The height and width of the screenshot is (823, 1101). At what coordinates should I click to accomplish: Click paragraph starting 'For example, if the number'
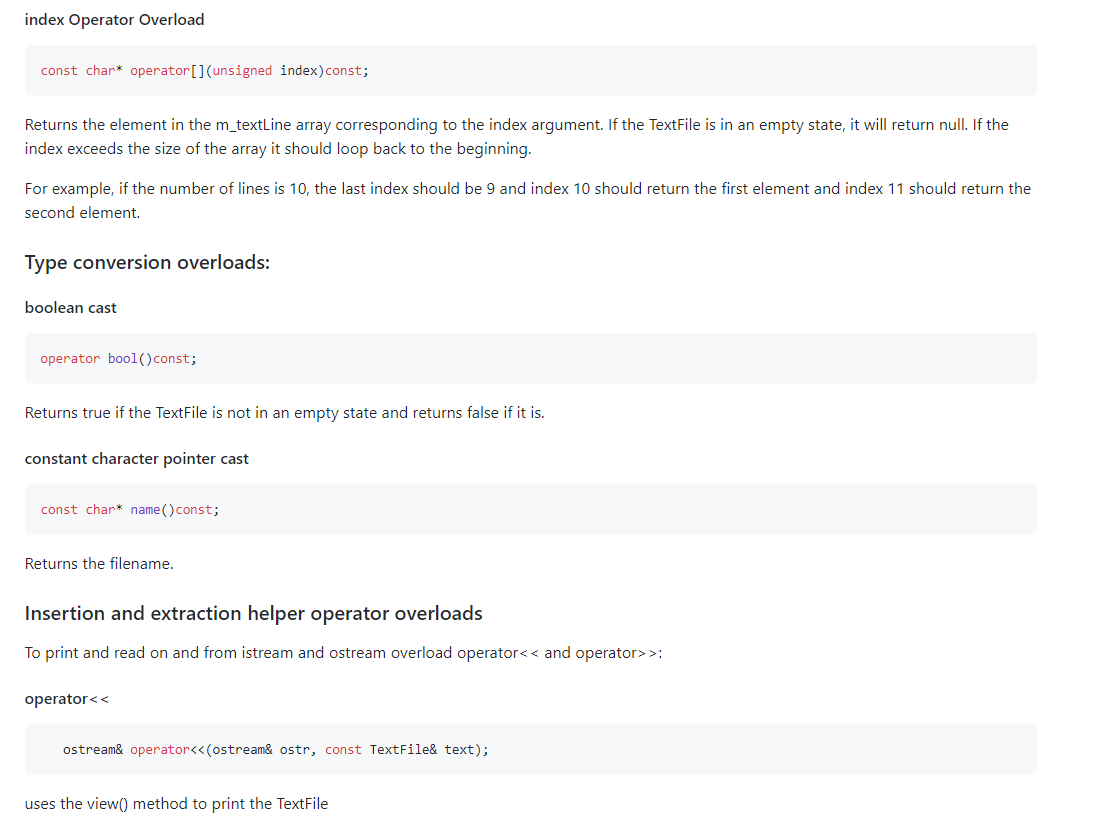[x=527, y=201]
